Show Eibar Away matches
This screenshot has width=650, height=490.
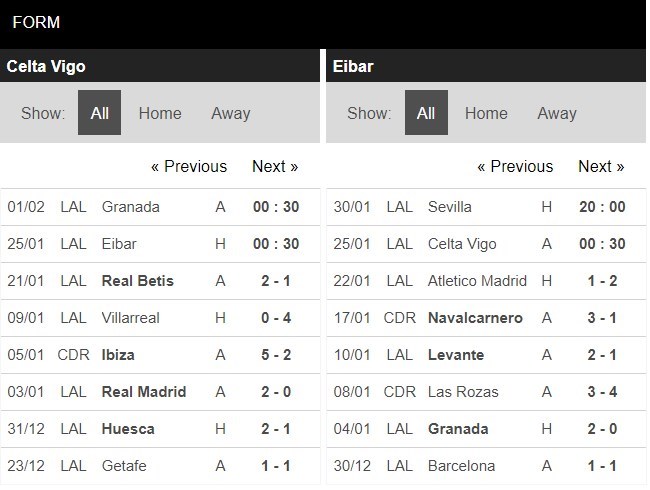click(x=557, y=113)
